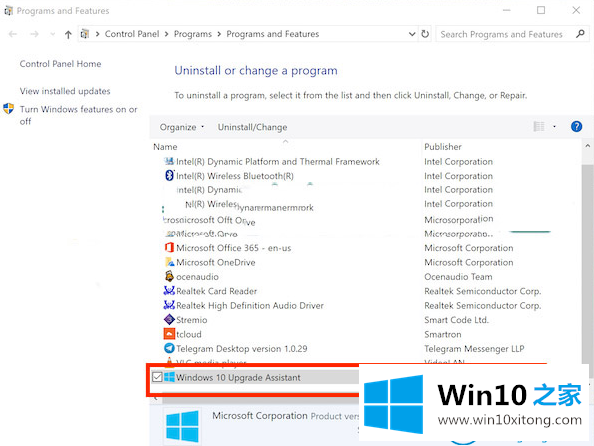This screenshot has width=594, height=446.
Task: Click the Stremio icon
Action: [169, 319]
